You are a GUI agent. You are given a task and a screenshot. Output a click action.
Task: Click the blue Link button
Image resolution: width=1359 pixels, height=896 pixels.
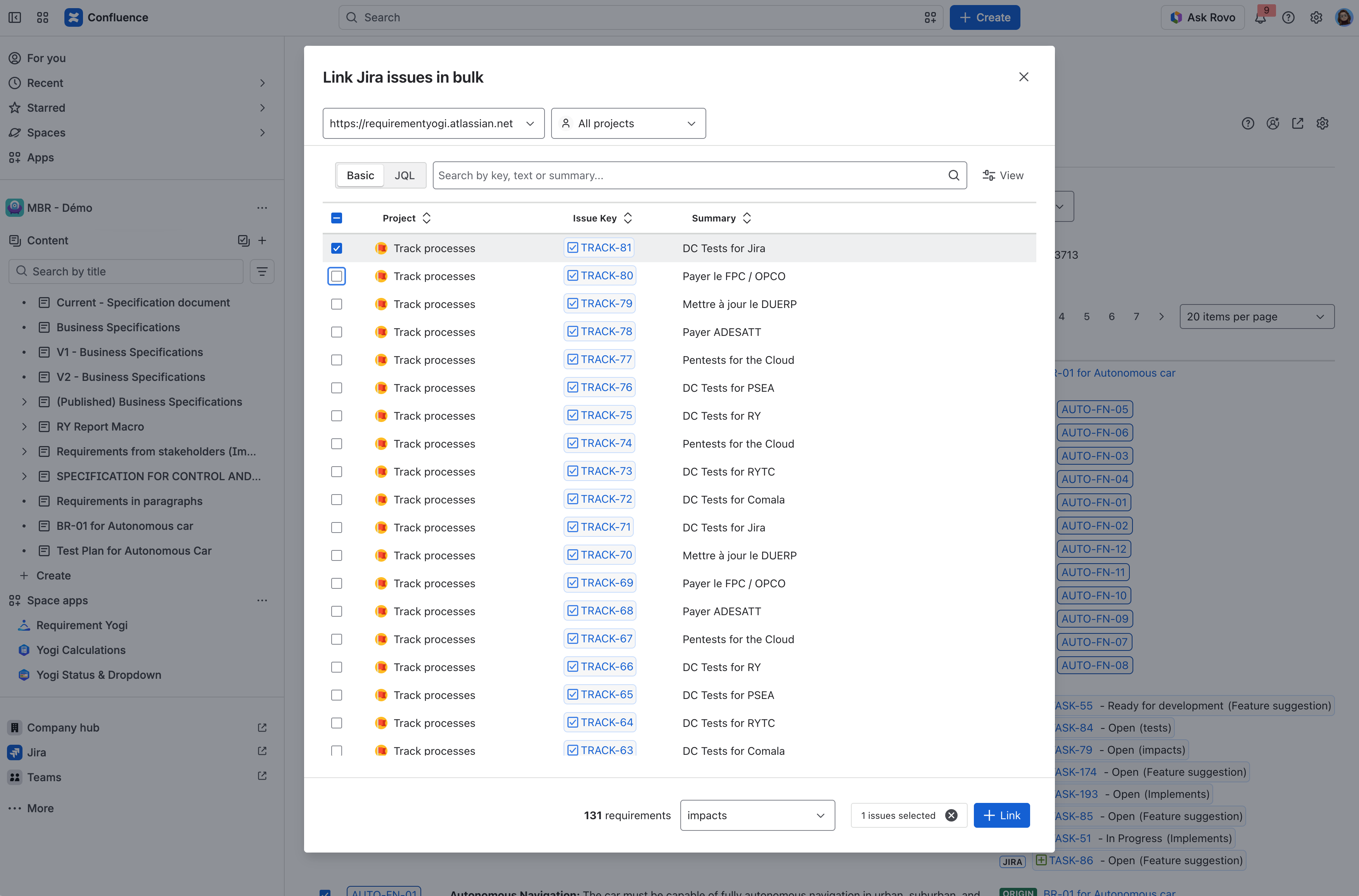pos(1002,815)
